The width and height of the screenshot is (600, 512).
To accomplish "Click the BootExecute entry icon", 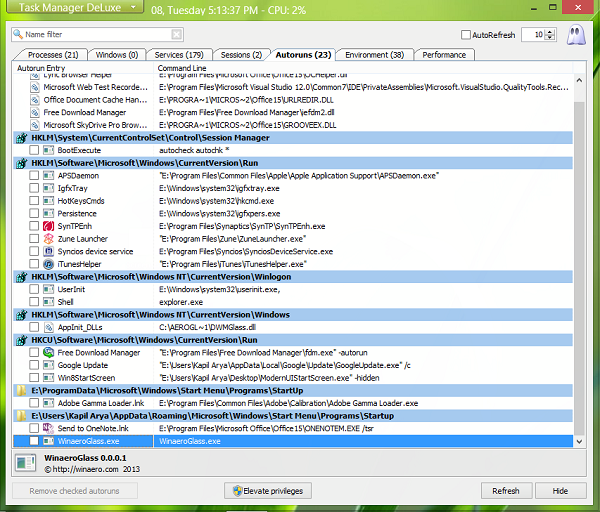I will (48, 150).
